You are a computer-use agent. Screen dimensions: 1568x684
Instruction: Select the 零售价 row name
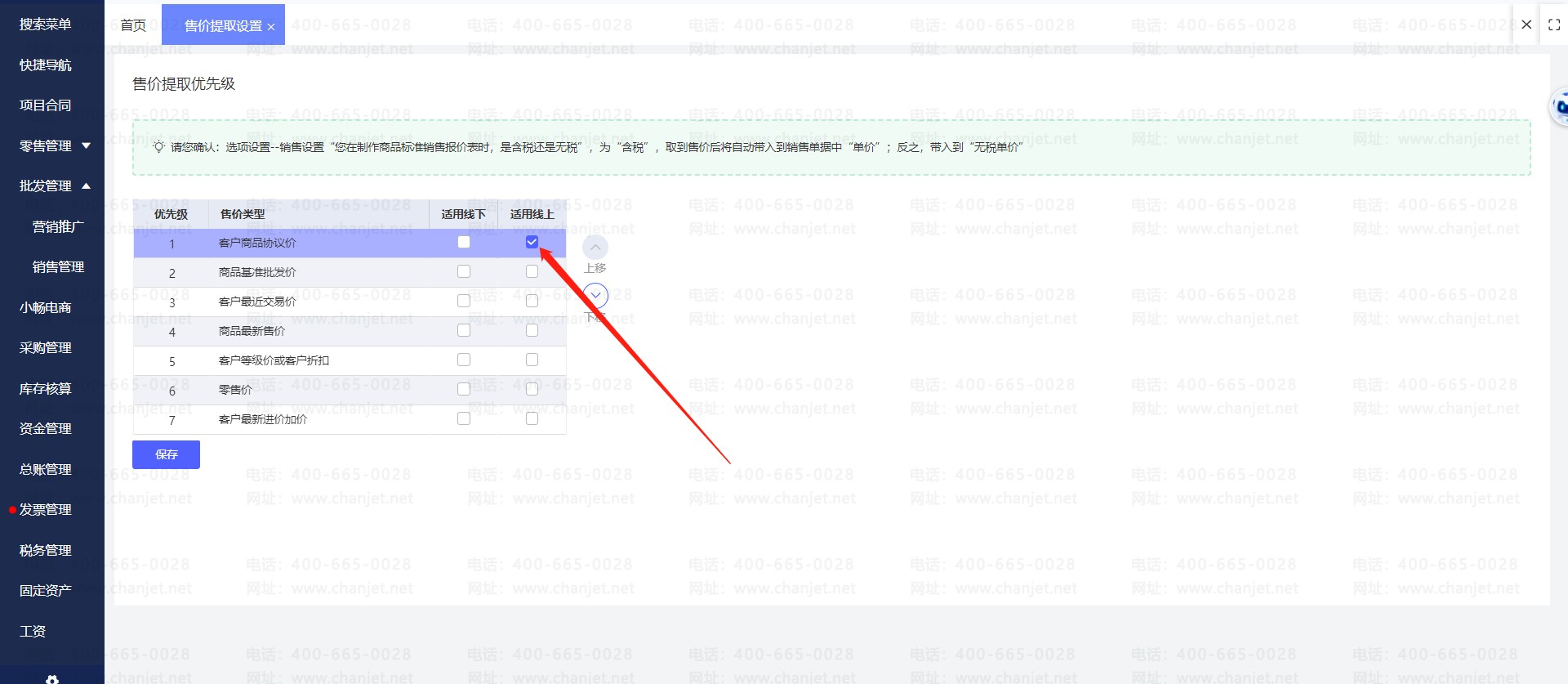coord(235,390)
